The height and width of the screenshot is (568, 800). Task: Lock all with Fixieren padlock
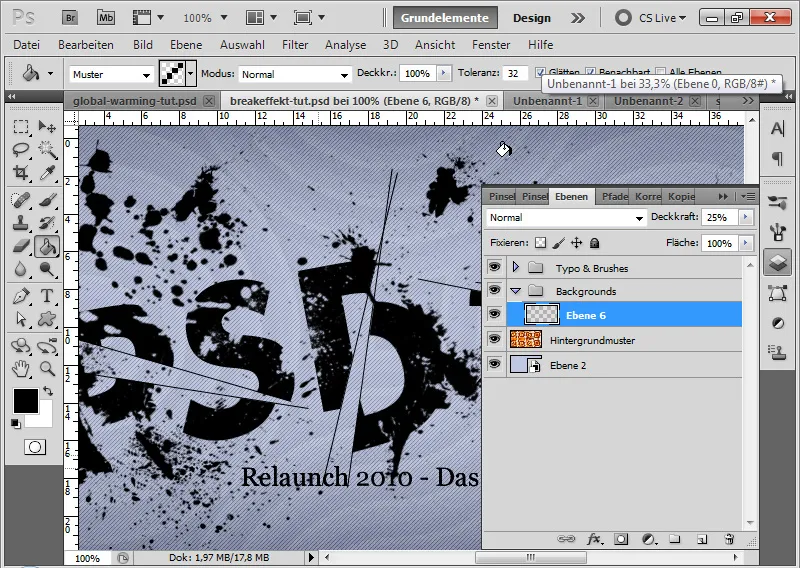594,243
